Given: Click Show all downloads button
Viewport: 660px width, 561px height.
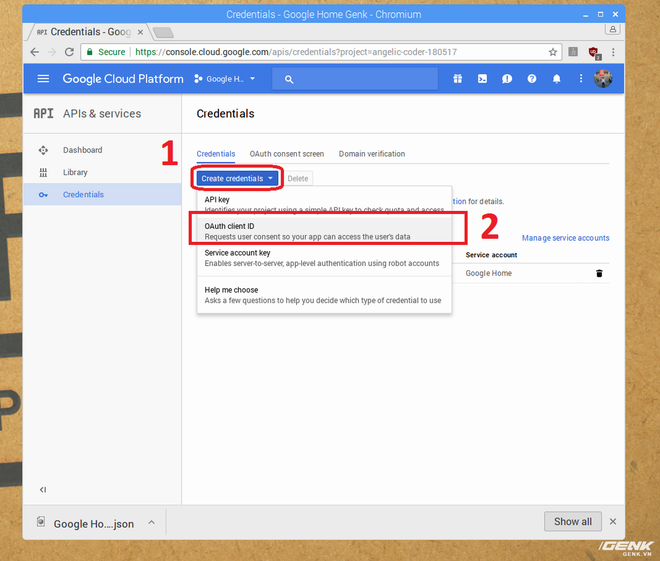Looking at the screenshot, I should click(572, 521).
